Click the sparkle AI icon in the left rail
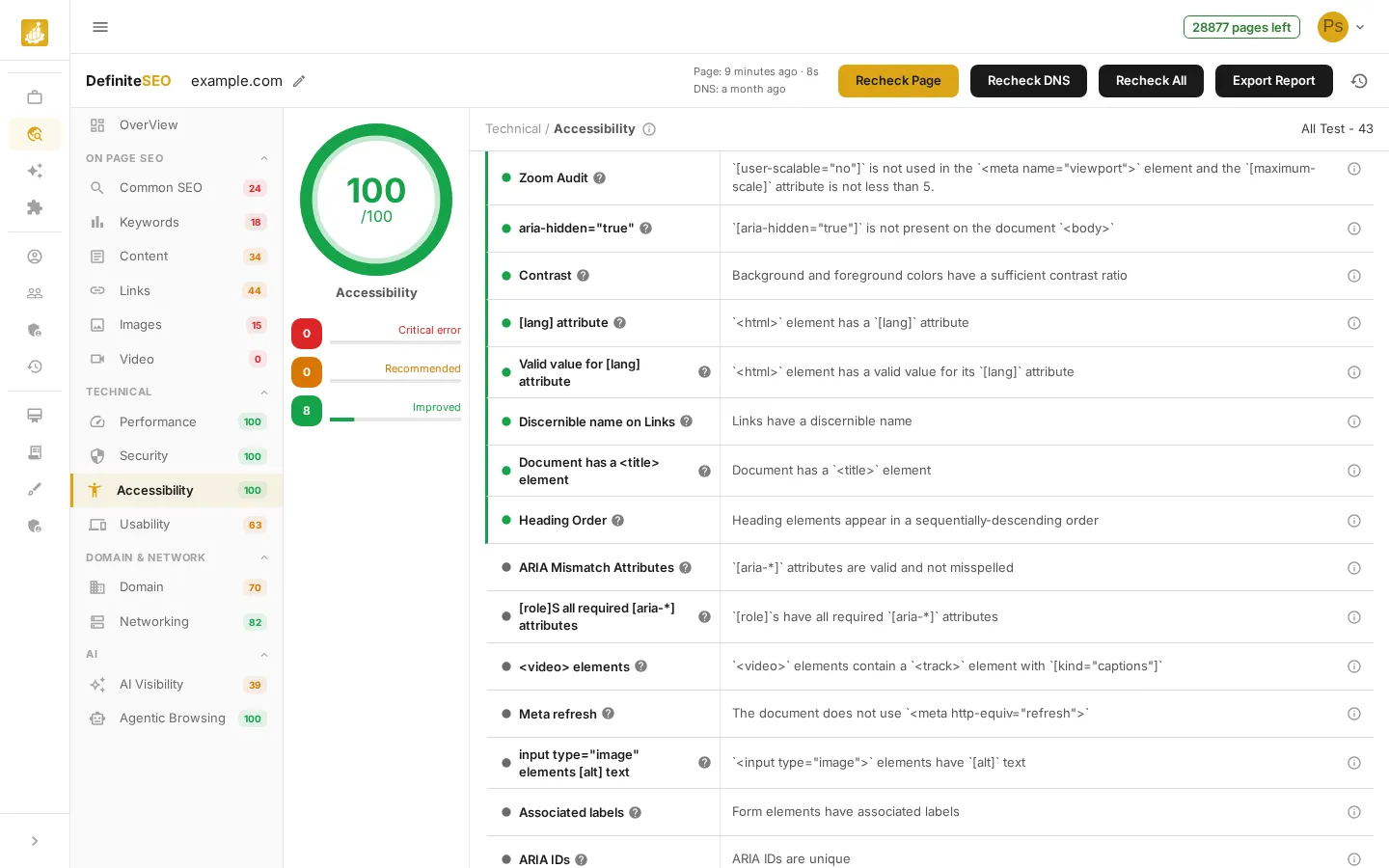Image resolution: width=1389 pixels, height=868 pixels. [35, 171]
